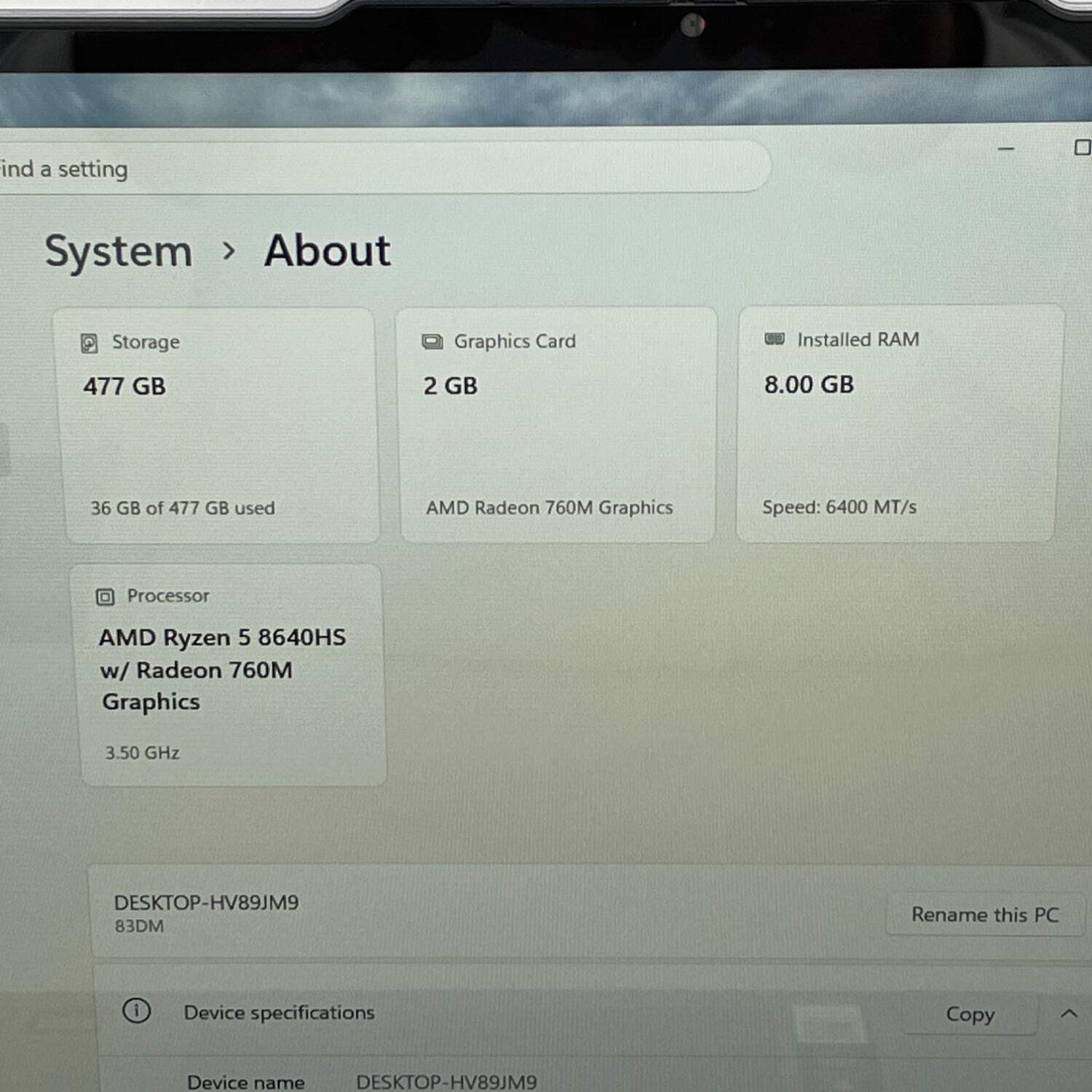This screenshot has height=1092, width=1092.
Task: Click the "Speed: 6400 MT/s" text
Action: 839,507
